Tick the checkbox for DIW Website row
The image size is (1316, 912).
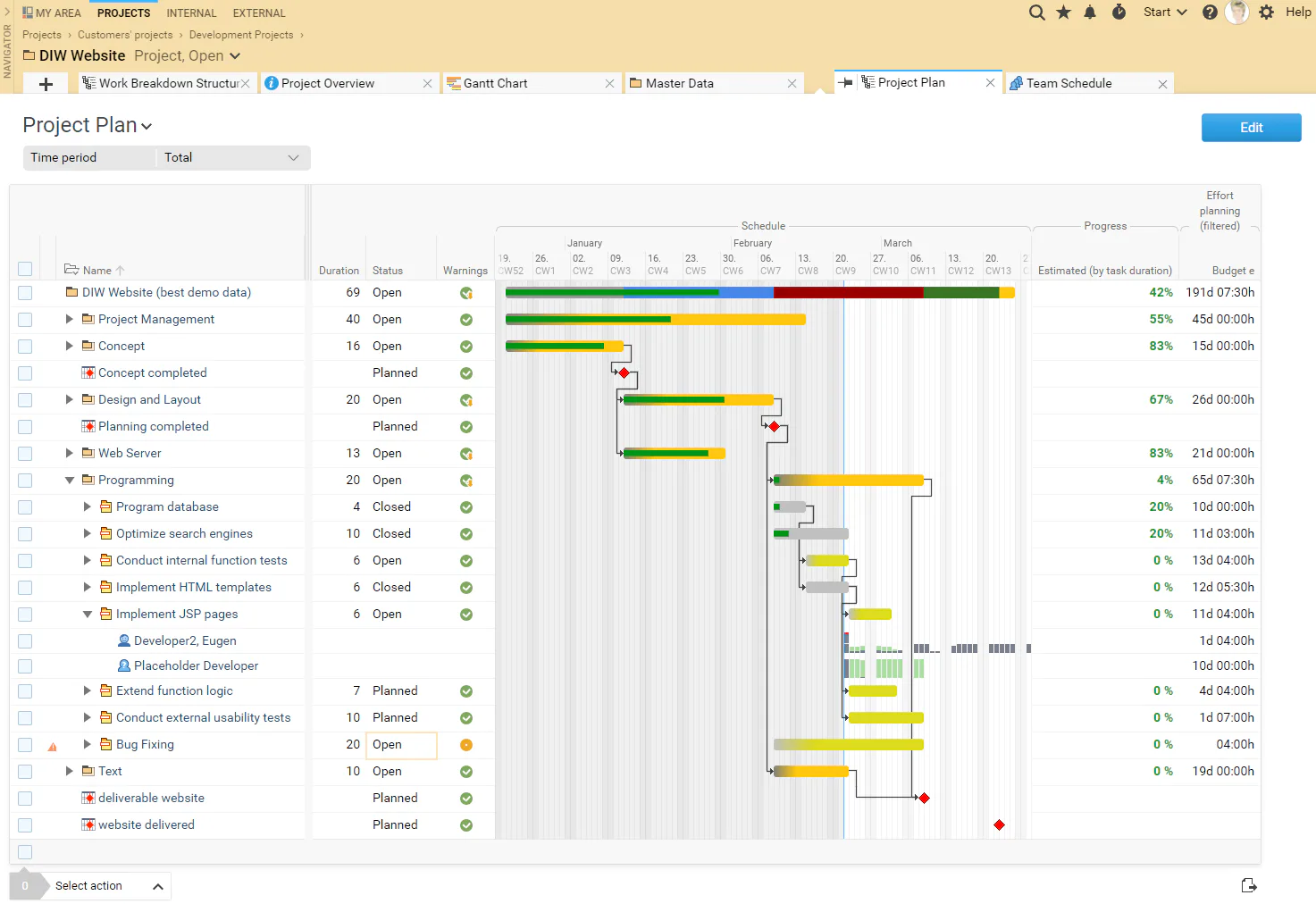pyautogui.click(x=25, y=293)
